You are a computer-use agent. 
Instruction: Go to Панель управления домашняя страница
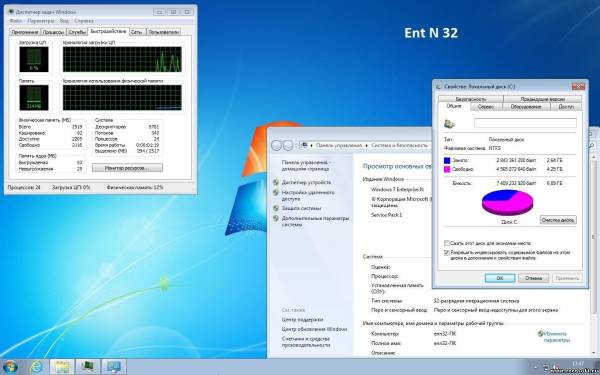(307, 165)
